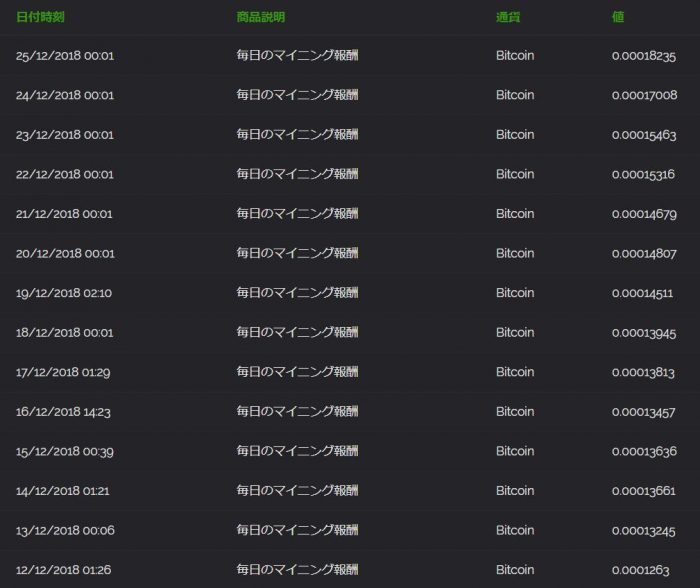Click Bitcoin in the 12/12/2018 row

(515, 569)
